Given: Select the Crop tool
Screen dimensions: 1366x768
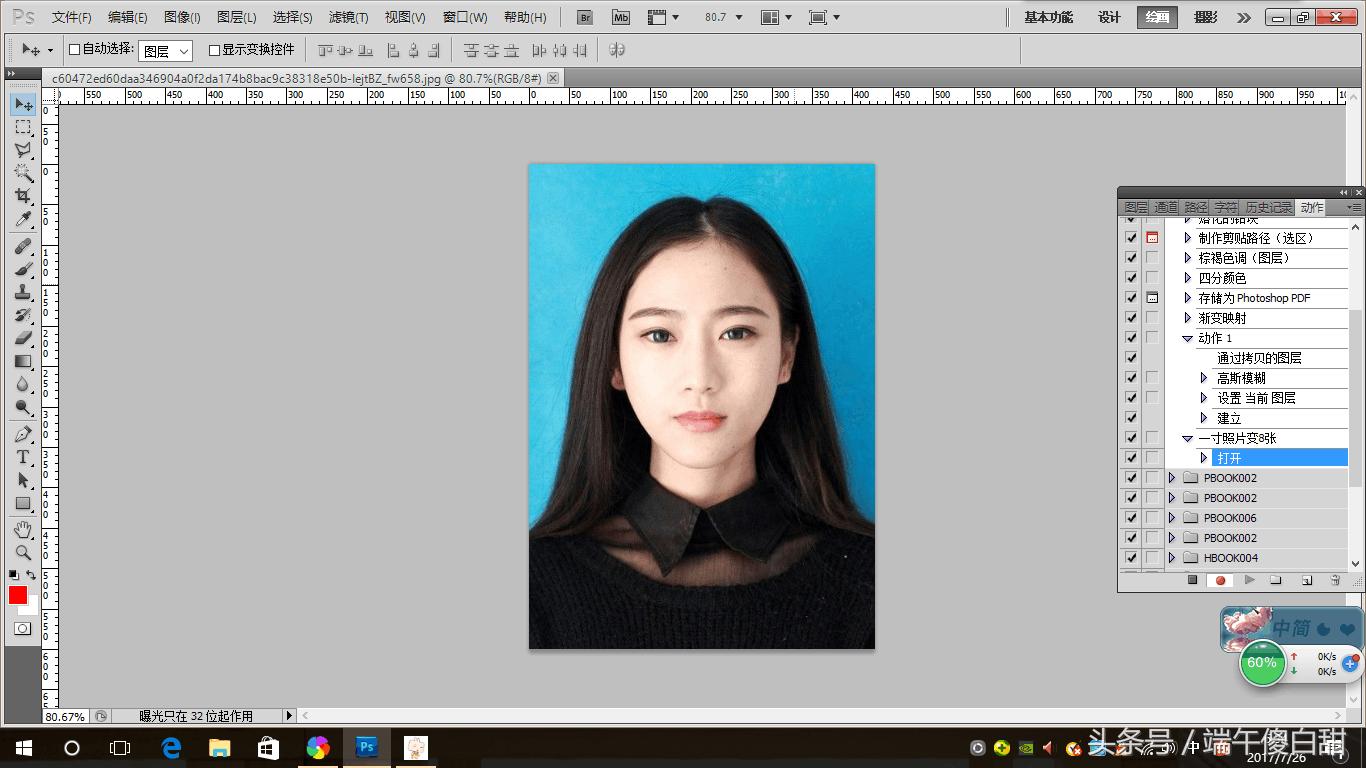Looking at the screenshot, I should (x=23, y=196).
